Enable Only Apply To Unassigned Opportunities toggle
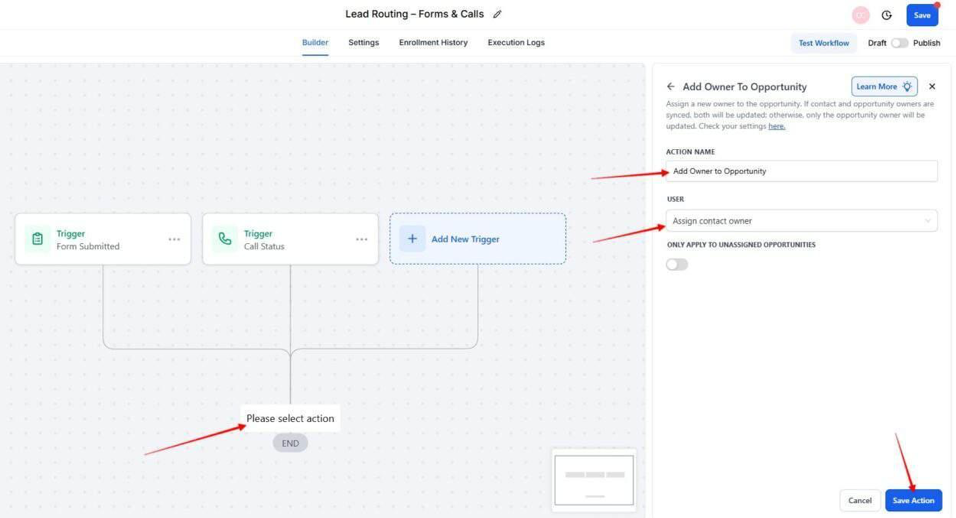Image resolution: width=956 pixels, height=518 pixels. 677,265
